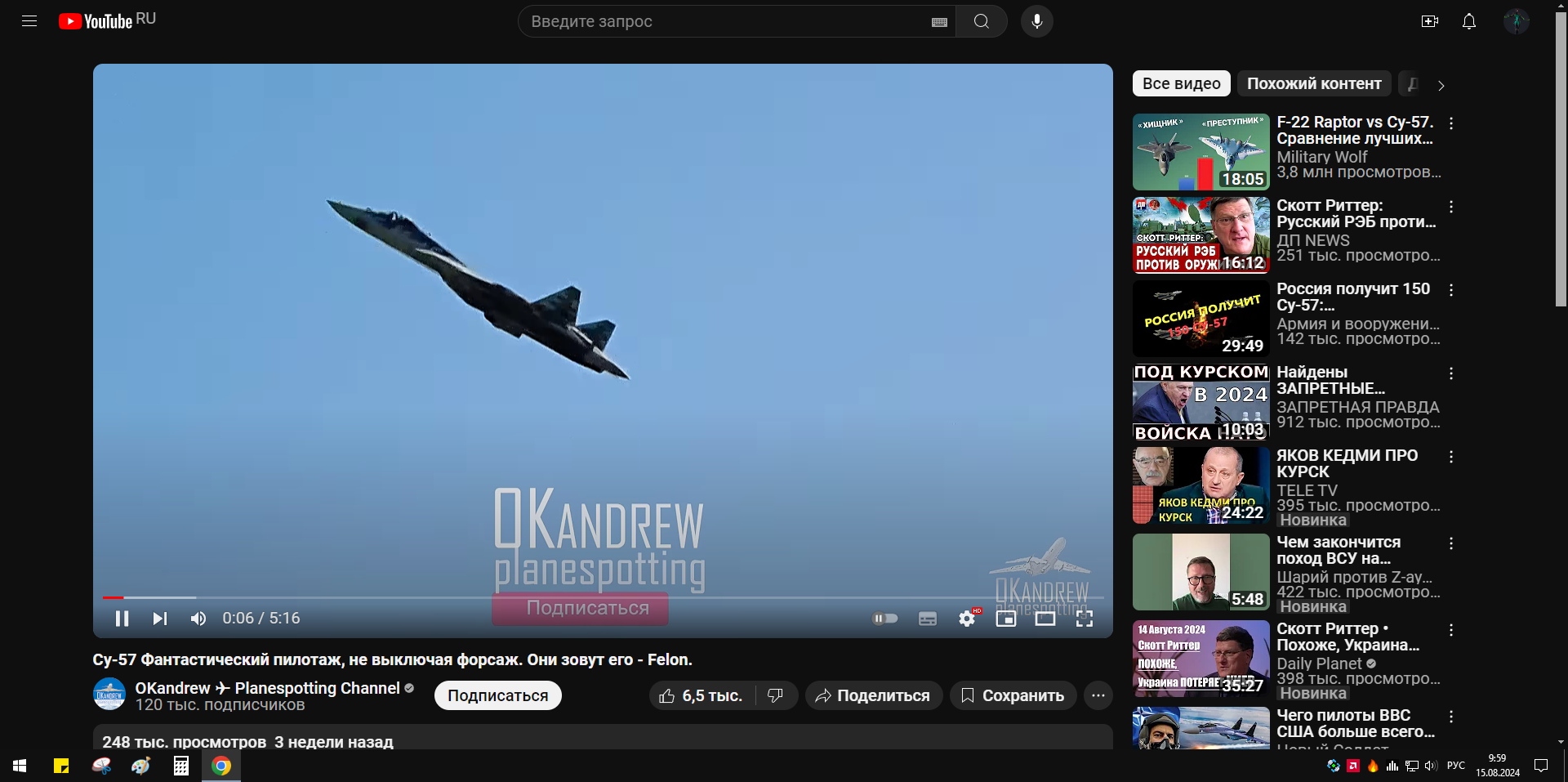
Task: Open the calculator in the taskbar
Action: (181, 766)
